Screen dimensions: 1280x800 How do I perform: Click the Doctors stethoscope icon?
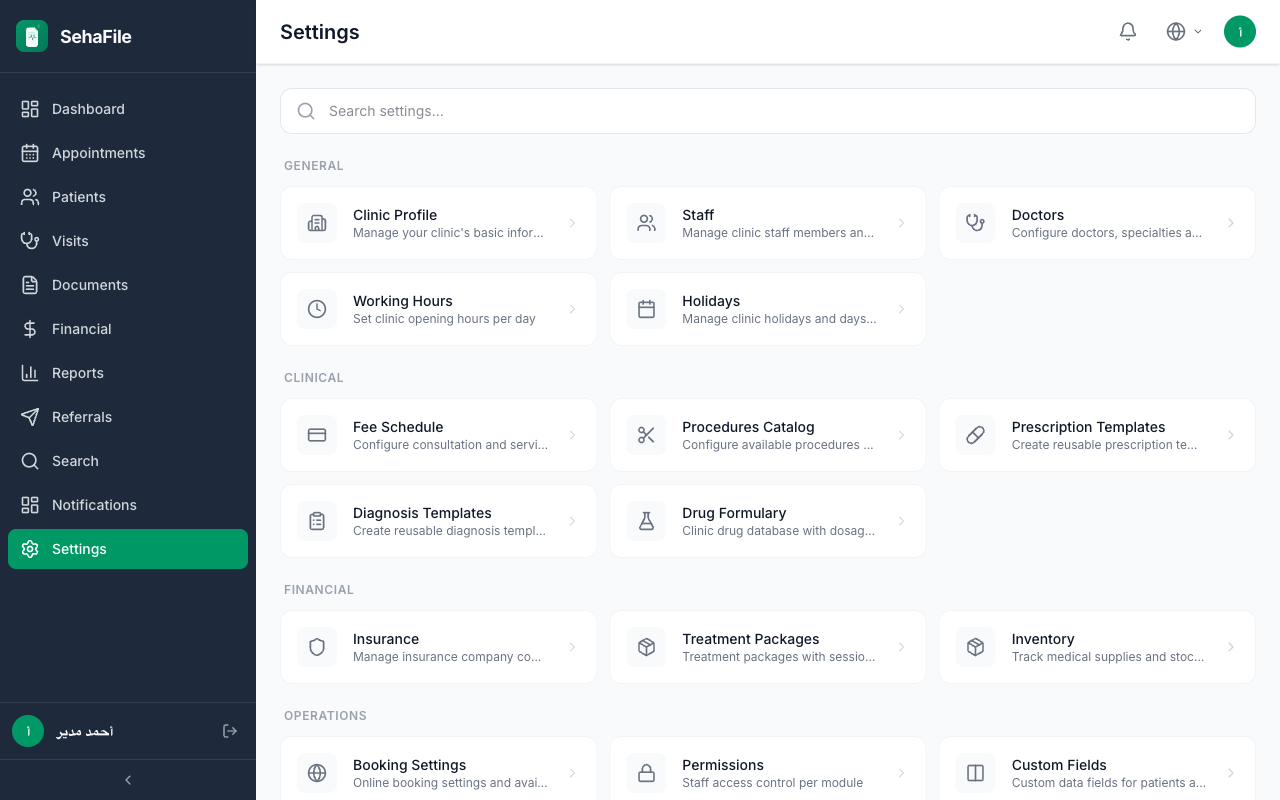[x=976, y=223]
